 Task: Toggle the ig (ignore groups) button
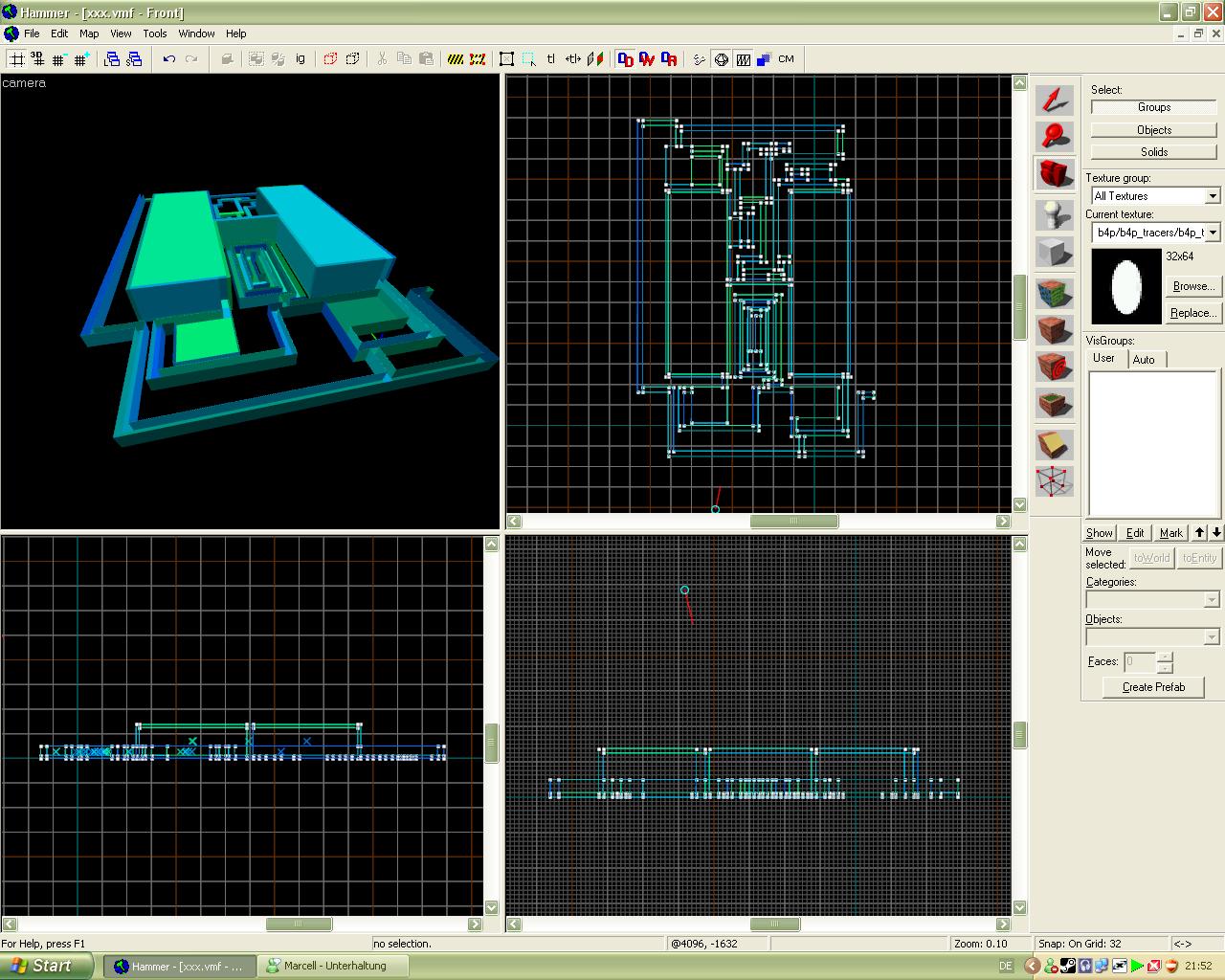(x=301, y=59)
